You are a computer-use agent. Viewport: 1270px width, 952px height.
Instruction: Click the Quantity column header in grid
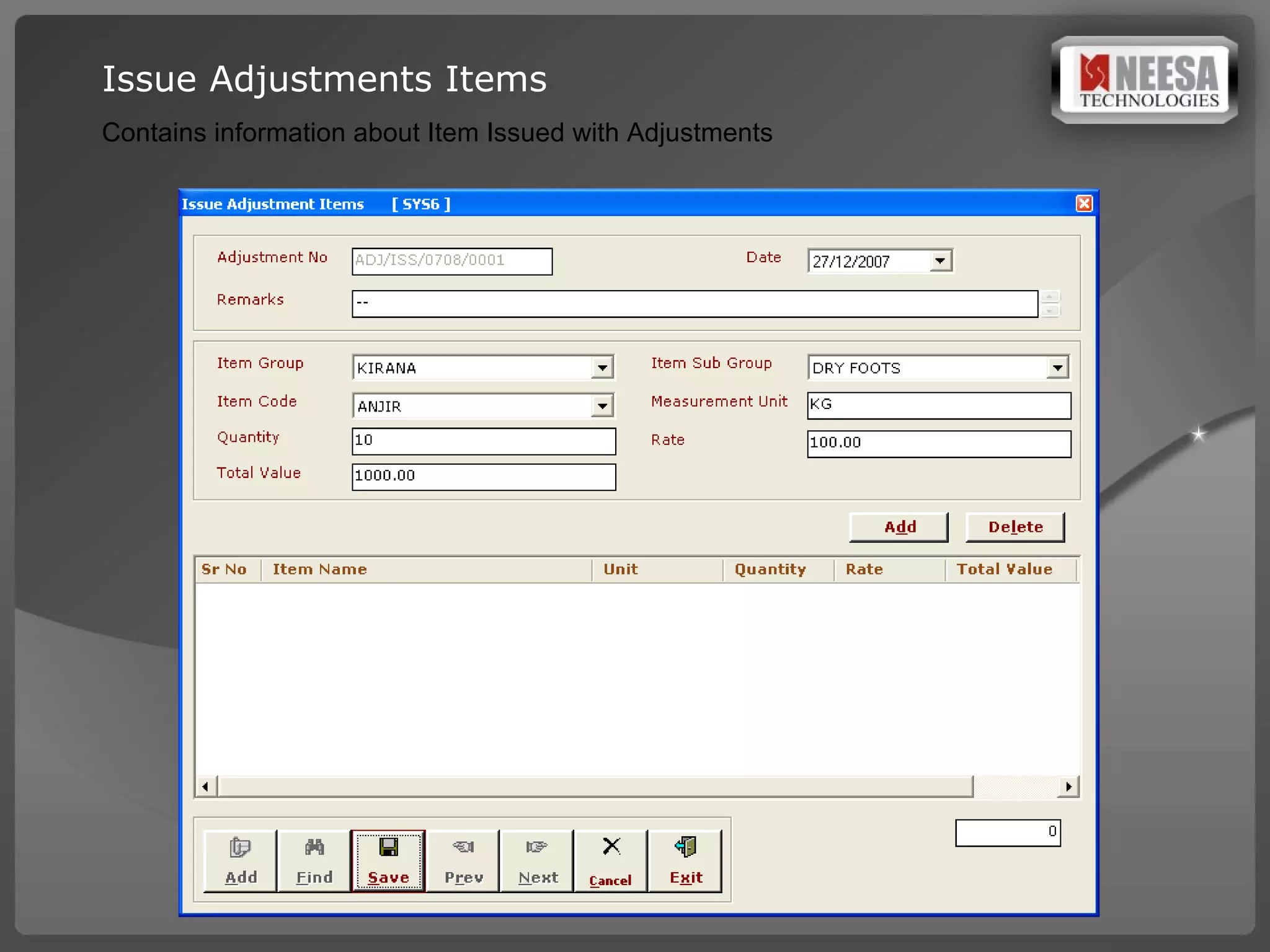click(779, 570)
